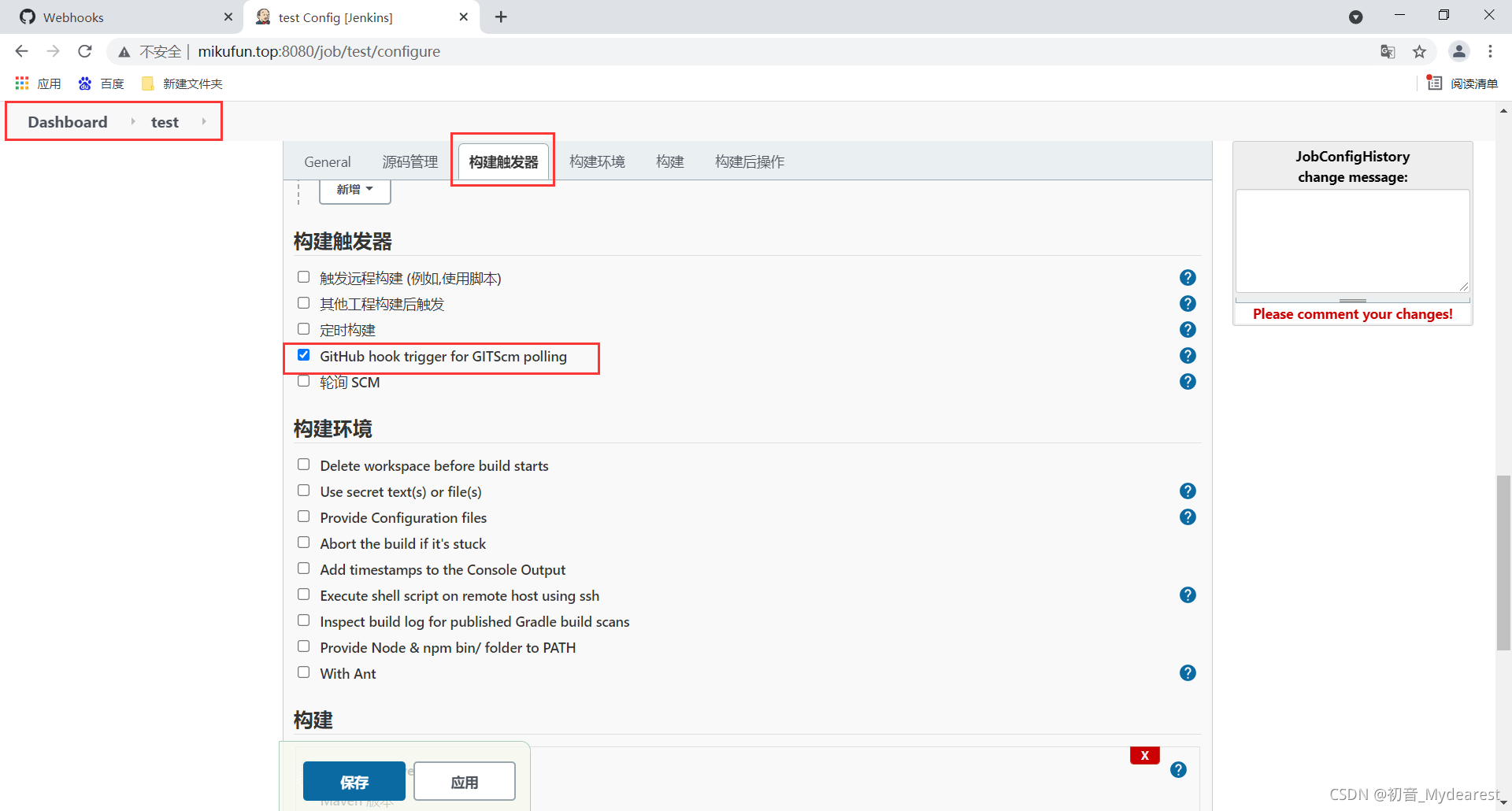Image resolution: width=1512 pixels, height=811 pixels.
Task: Open Chrome three-dot menu
Action: (x=1490, y=52)
